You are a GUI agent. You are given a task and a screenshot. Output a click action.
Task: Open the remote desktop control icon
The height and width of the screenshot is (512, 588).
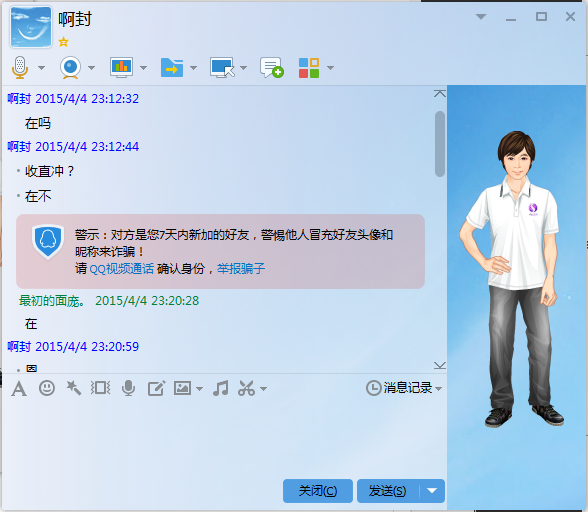222,68
